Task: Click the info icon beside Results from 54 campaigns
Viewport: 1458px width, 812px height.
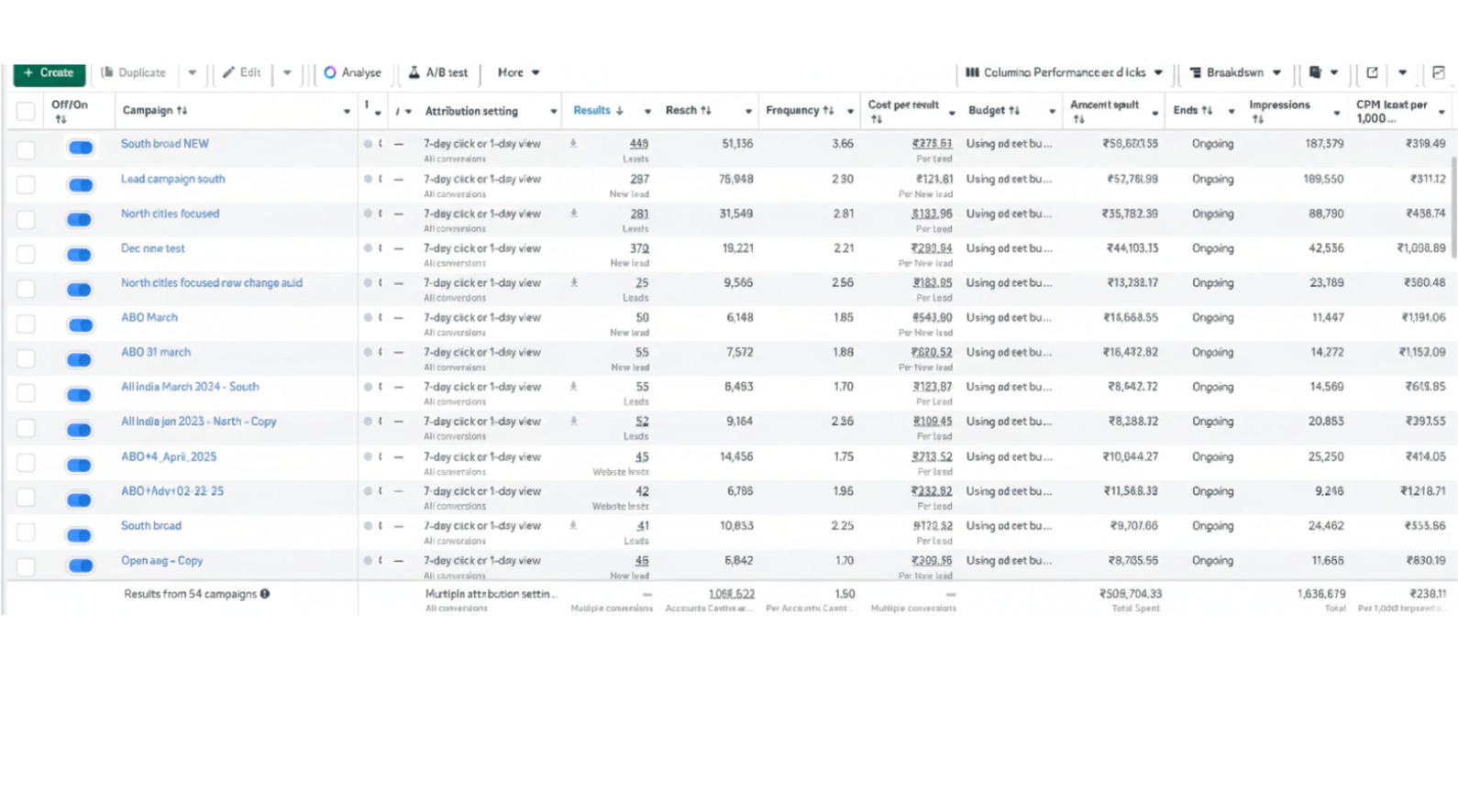Action: [265, 594]
